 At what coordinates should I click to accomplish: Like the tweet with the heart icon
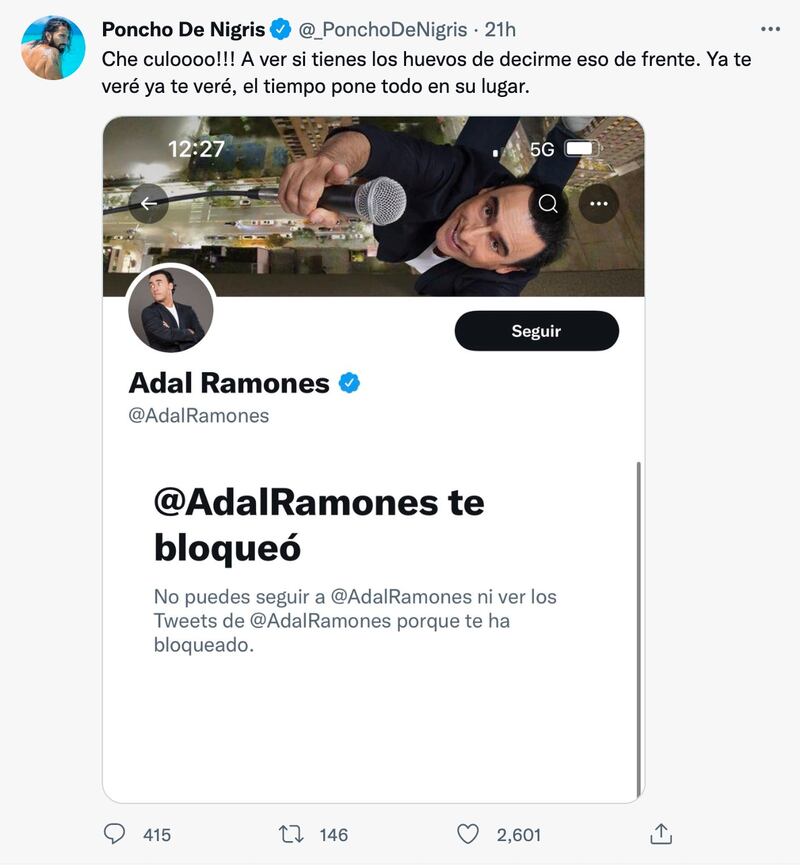468,834
